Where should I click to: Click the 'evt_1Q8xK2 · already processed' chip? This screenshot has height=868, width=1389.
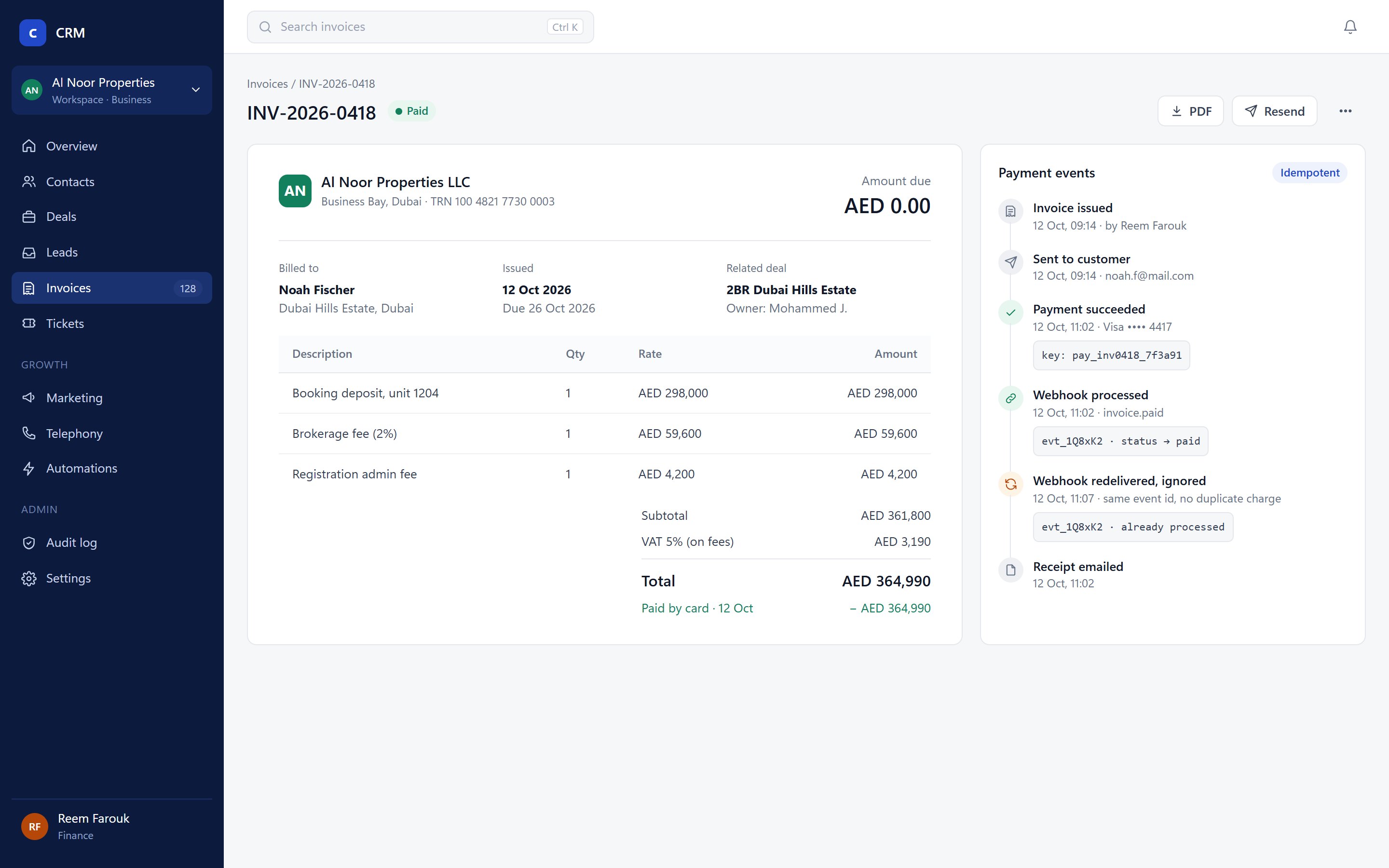(x=1133, y=527)
